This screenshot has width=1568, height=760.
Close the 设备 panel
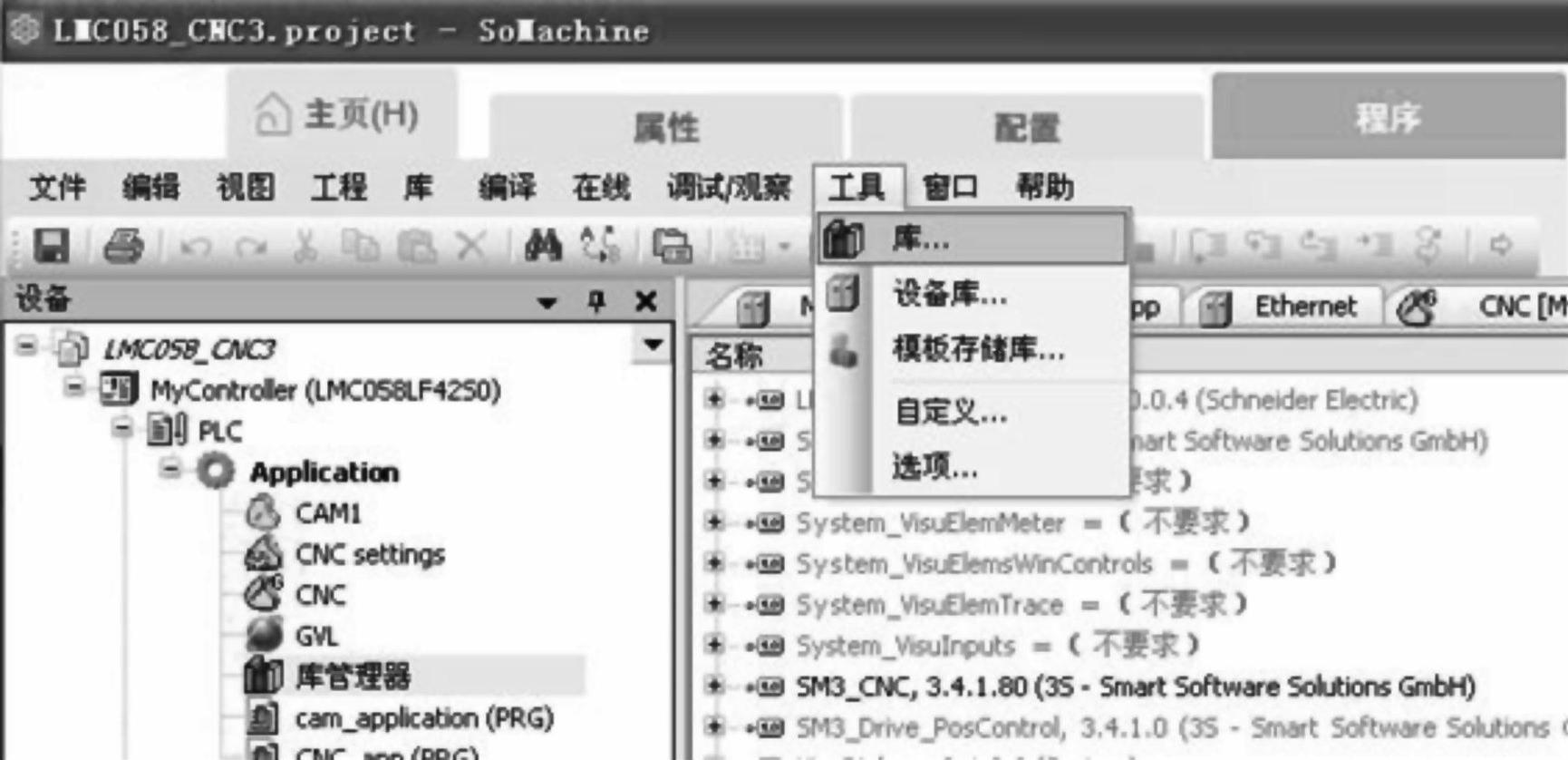[x=645, y=301]
